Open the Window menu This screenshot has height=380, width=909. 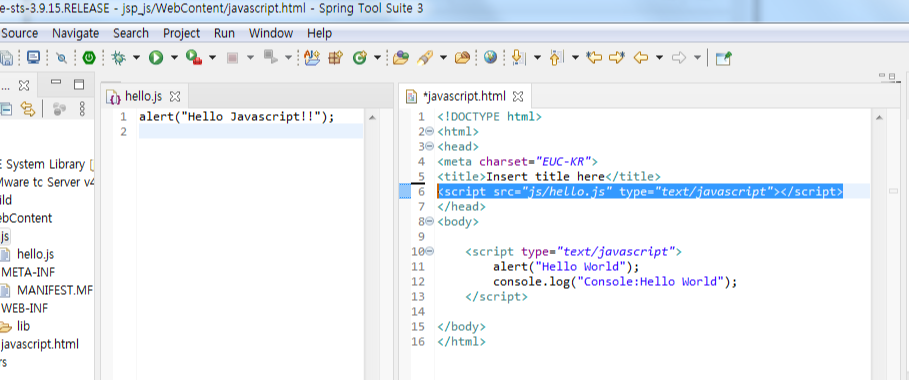(271, 33)
